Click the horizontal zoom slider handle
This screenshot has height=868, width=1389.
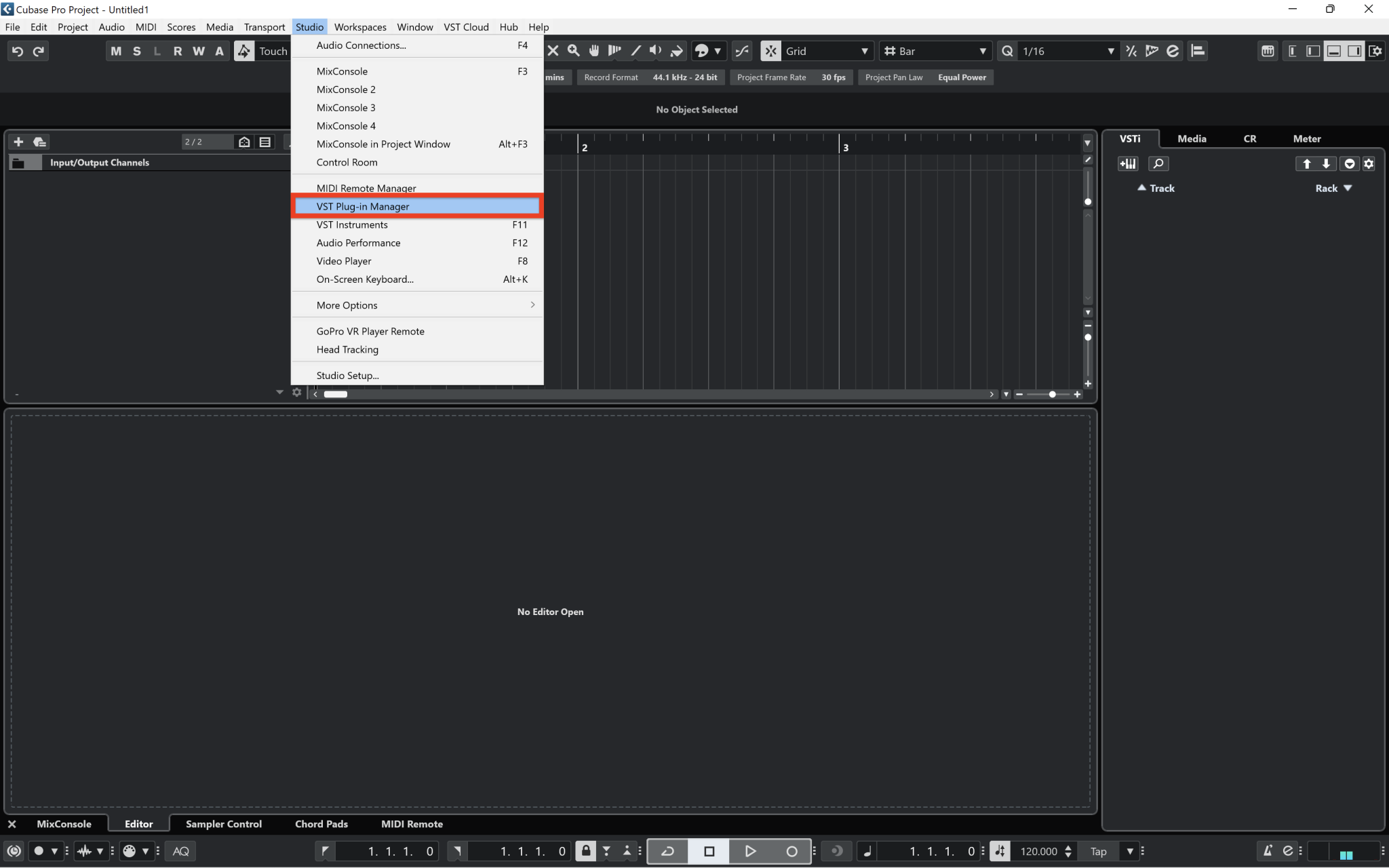click(1052, 394)
